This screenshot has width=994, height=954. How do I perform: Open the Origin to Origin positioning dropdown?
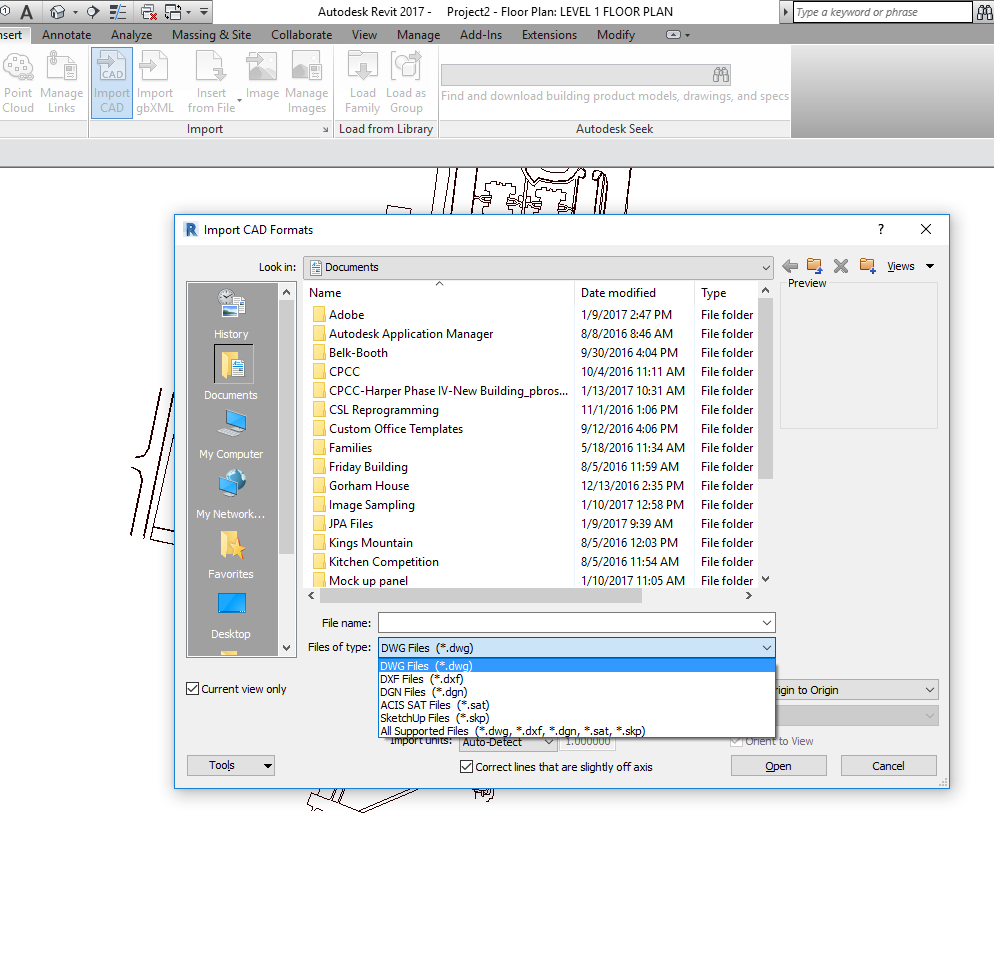856,690
